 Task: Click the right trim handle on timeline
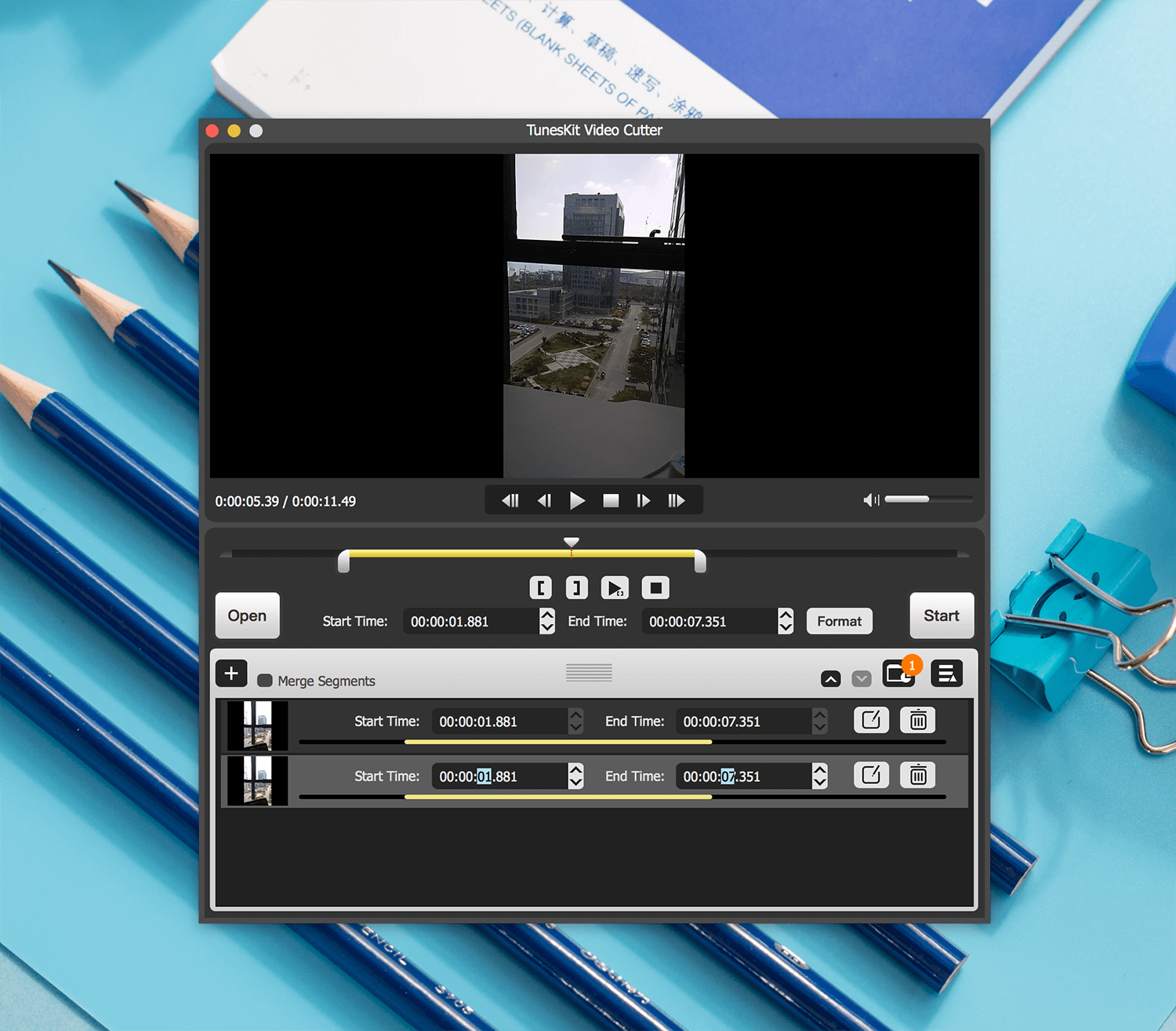[700, 561]
